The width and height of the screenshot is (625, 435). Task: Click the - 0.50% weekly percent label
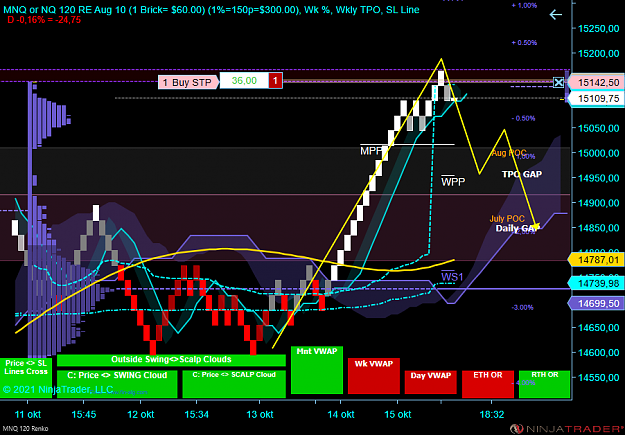point(523,118)
